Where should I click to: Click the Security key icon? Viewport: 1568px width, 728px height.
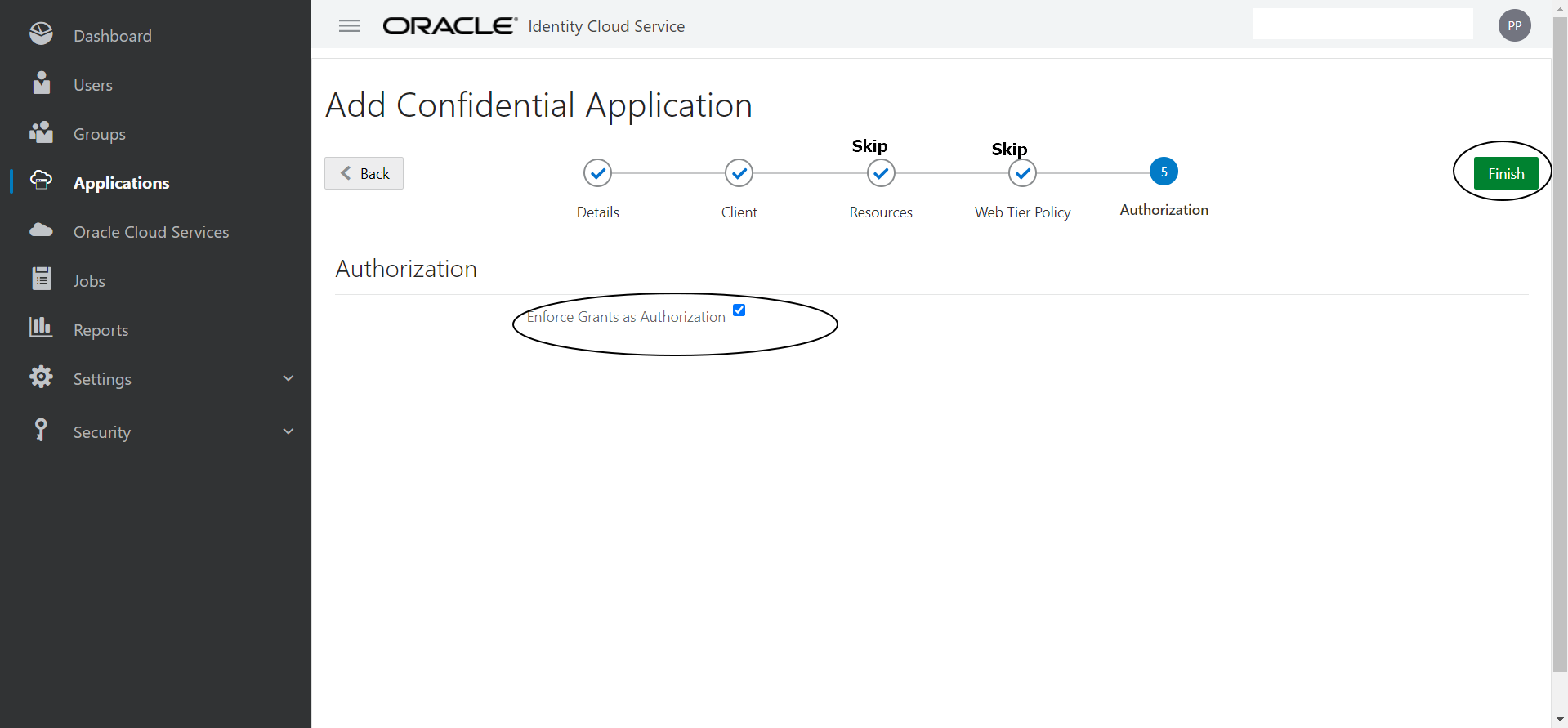[x=41, y=430]
